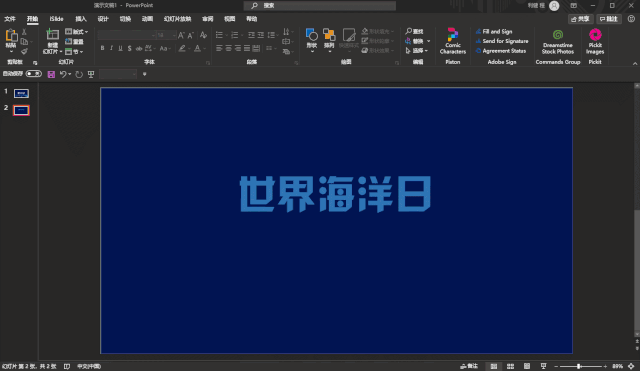Toggle Italic formatting
Viewport: 640px width, 371px height.
pos(111,49)
